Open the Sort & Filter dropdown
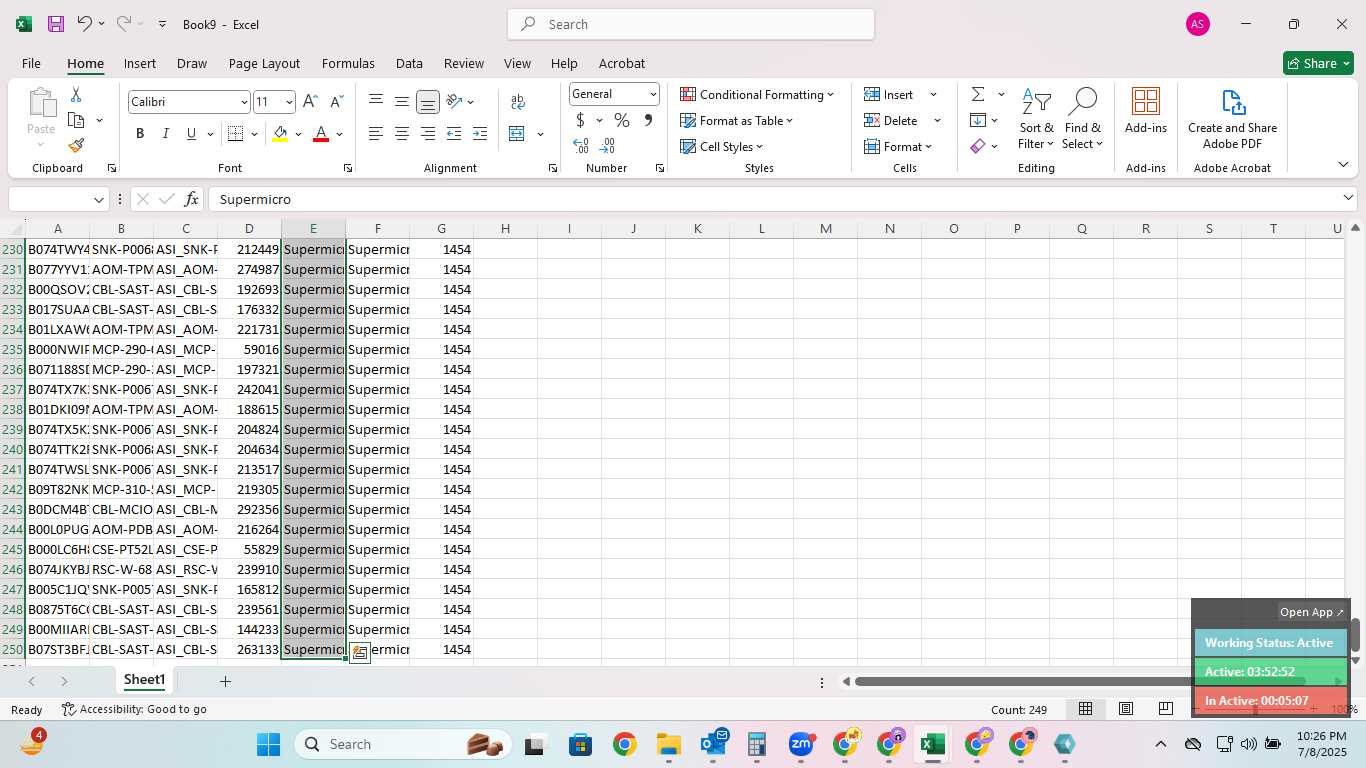This screenshot has width=1366, height=768. (1037, 118)
